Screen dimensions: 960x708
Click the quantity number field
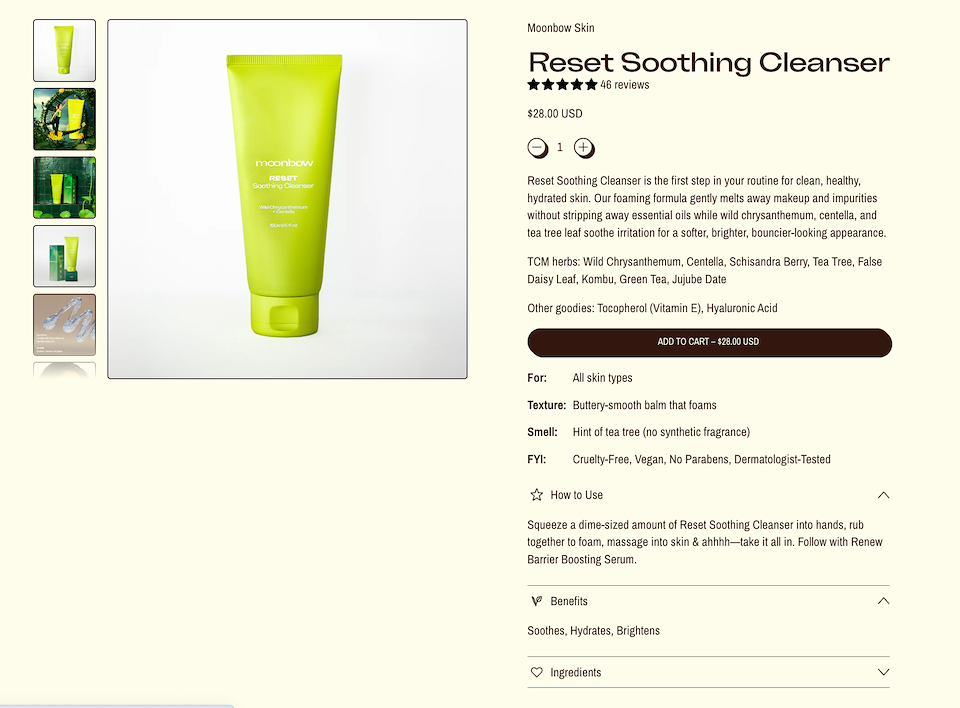point(560,148)
